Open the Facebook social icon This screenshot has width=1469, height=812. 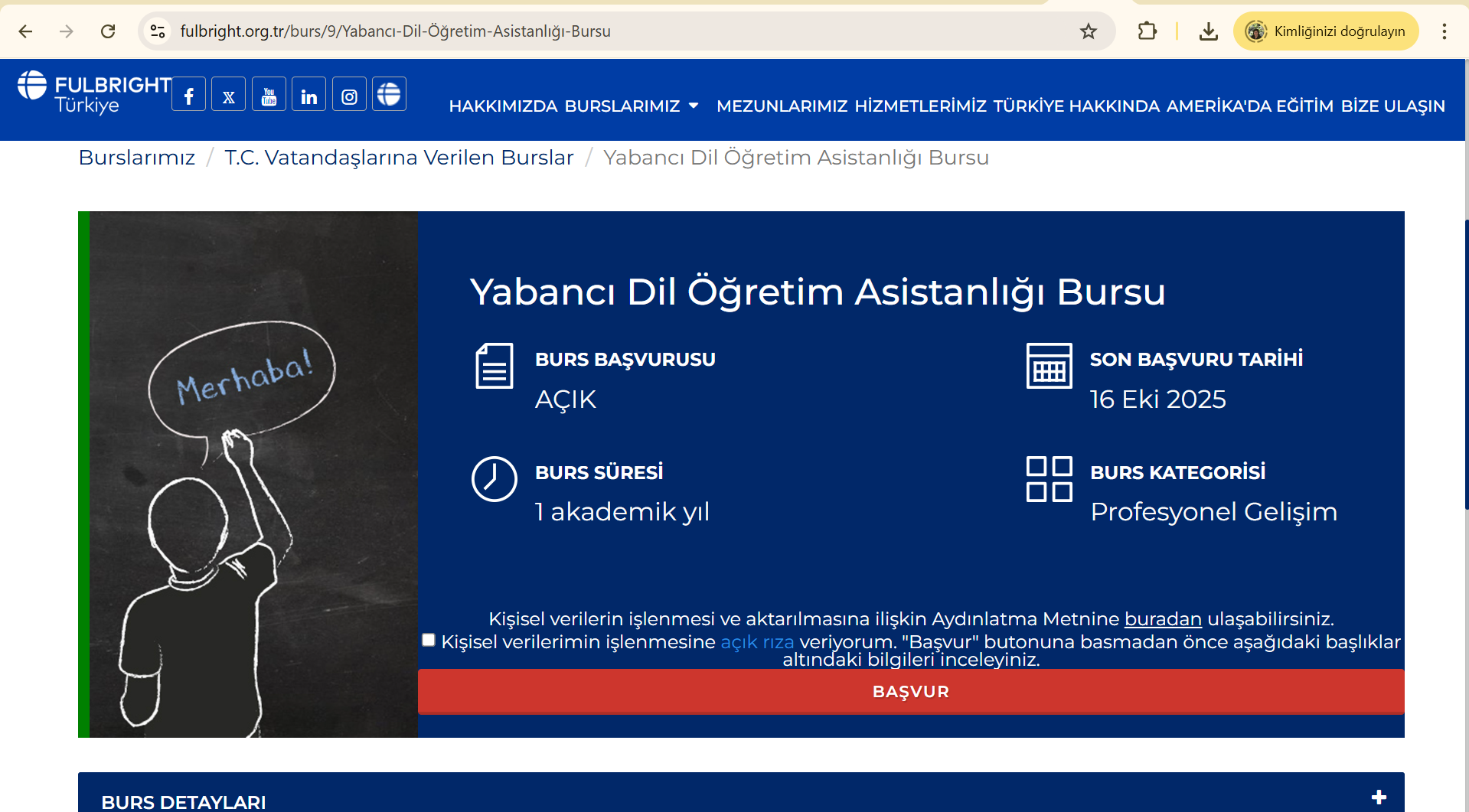point(188,94)
